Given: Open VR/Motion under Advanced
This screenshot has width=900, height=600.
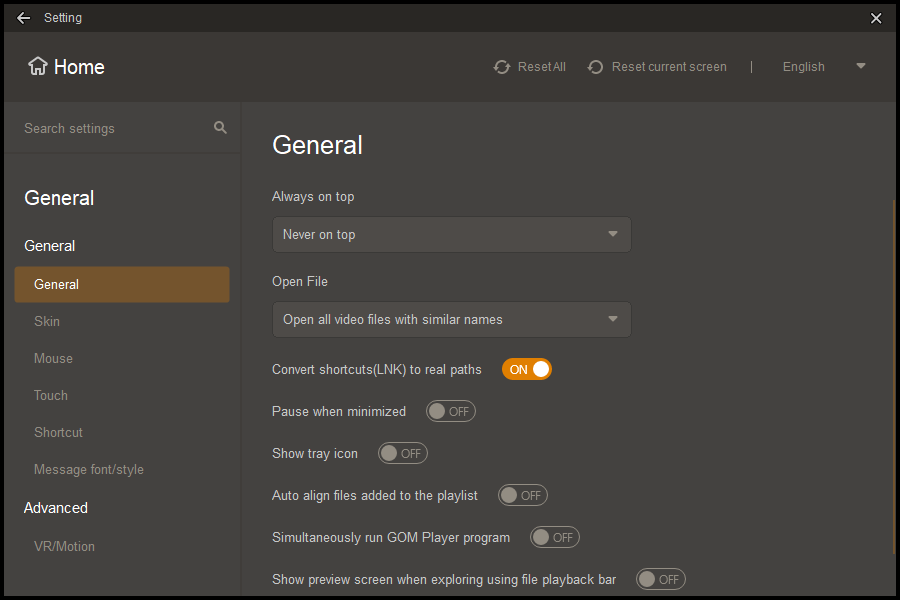Looking at the screenshot, I should (x=64, y=546).
